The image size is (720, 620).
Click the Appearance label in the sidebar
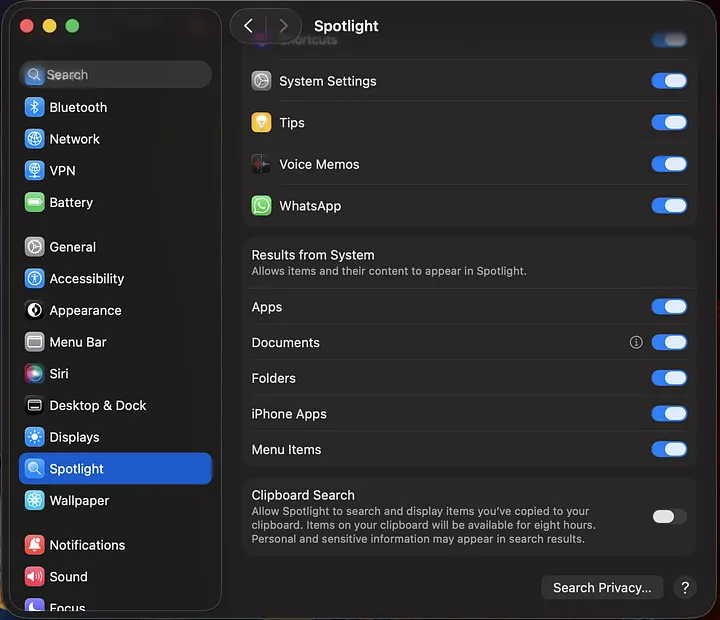85,311
